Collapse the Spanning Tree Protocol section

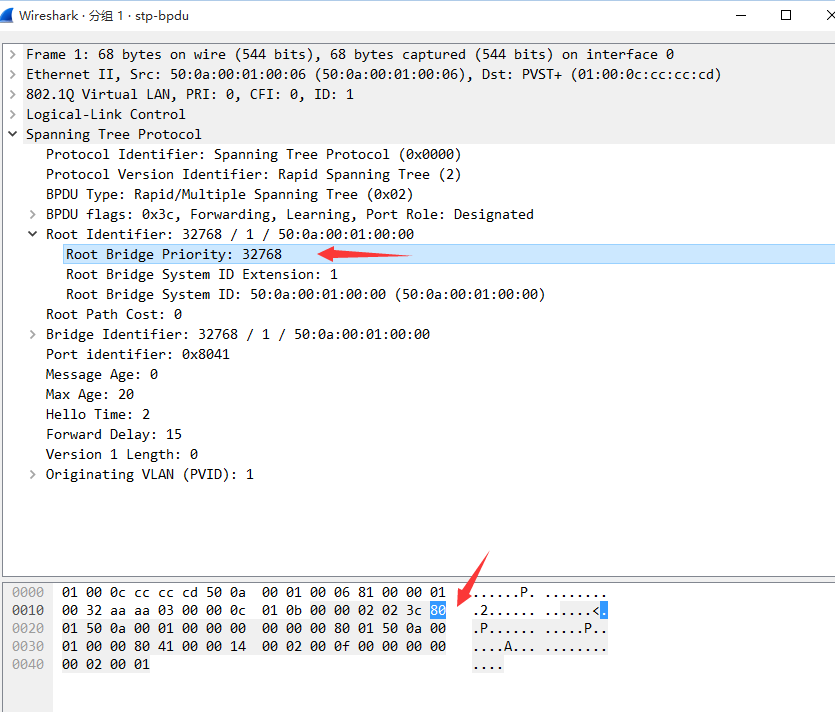(12, 134)
